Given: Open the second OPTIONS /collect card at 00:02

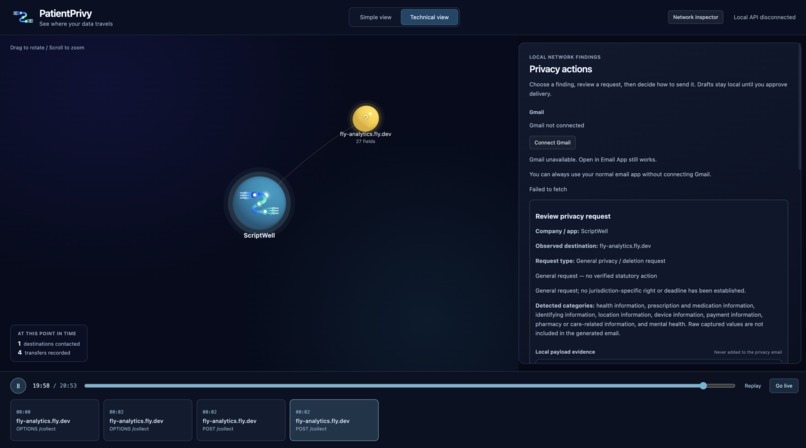Looking at the screenshot, I should click(x=148, y=420).
